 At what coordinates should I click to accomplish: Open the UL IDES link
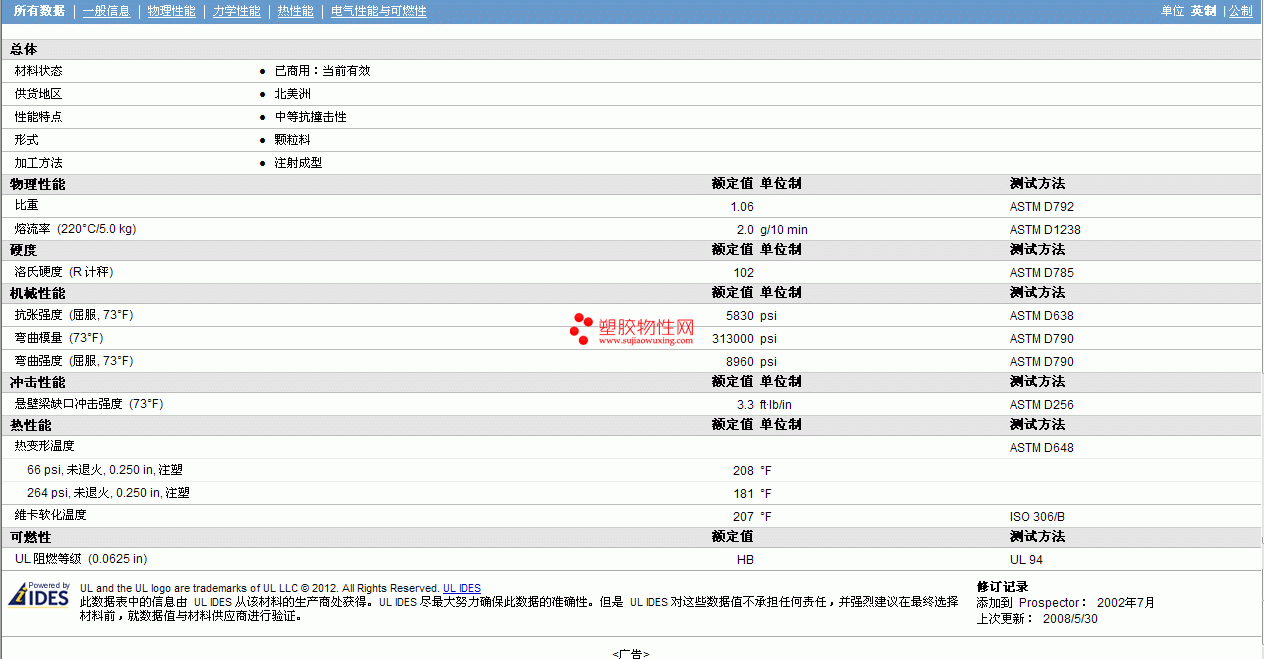pyautogui.click(x=462, y=588)
